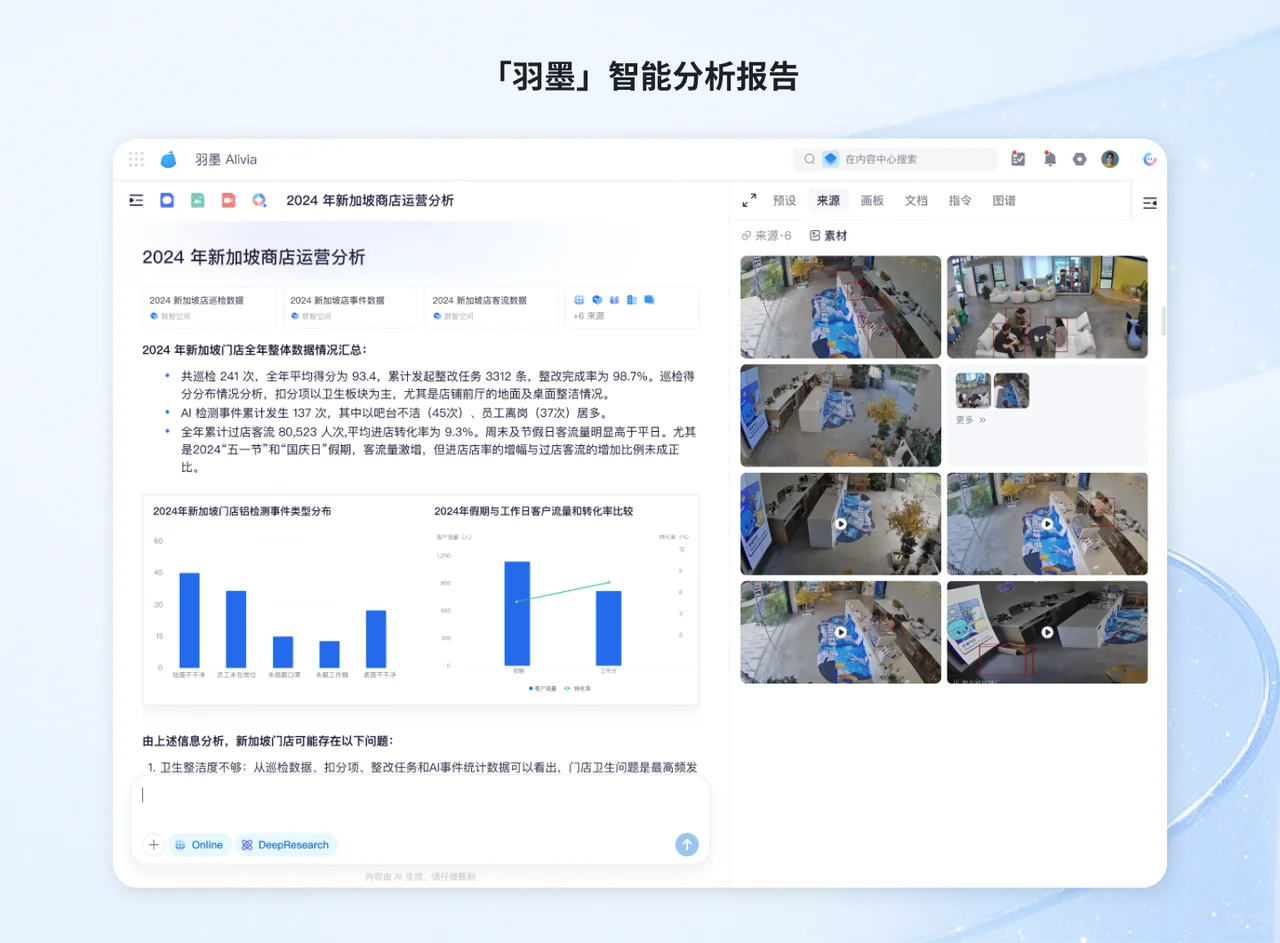Click the 在内容中心搜索 search field

895,159
